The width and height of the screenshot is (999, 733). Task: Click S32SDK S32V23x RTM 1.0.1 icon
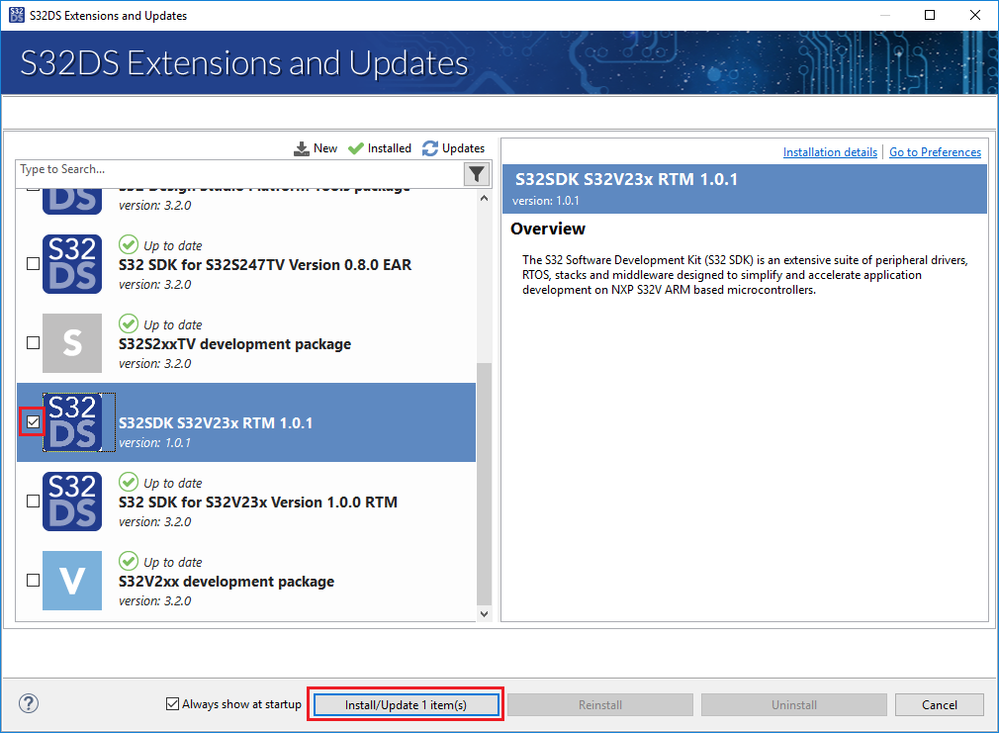[72, 422]
